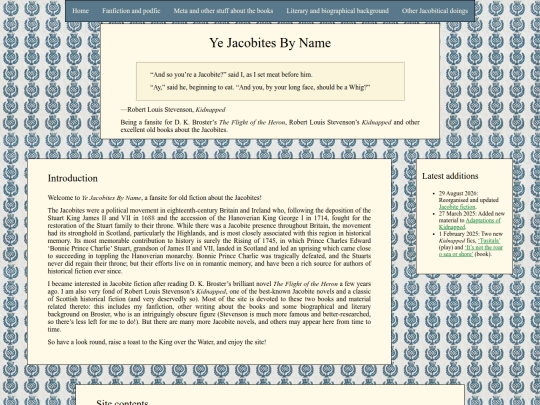540x405 pixels.
Task: Click the "Welcome to Ye Jacobites By Name" sentence
Action: pyautogui.click(x=154, y=198)
